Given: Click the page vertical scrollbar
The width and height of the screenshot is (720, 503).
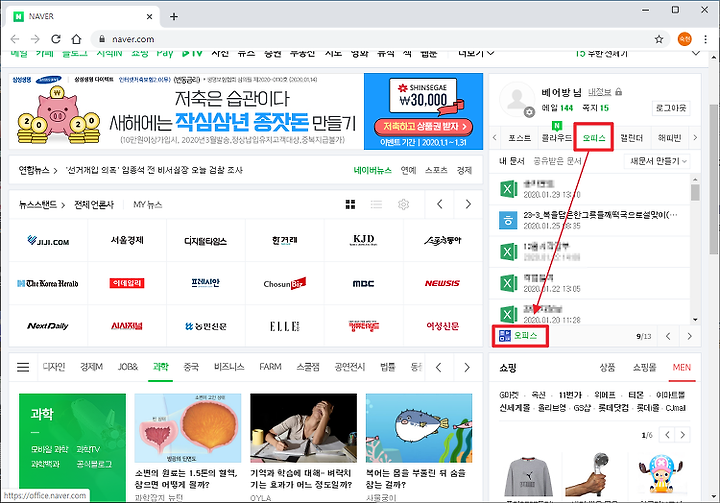Looking at the screenshot, I should click(x=713, y=179).
